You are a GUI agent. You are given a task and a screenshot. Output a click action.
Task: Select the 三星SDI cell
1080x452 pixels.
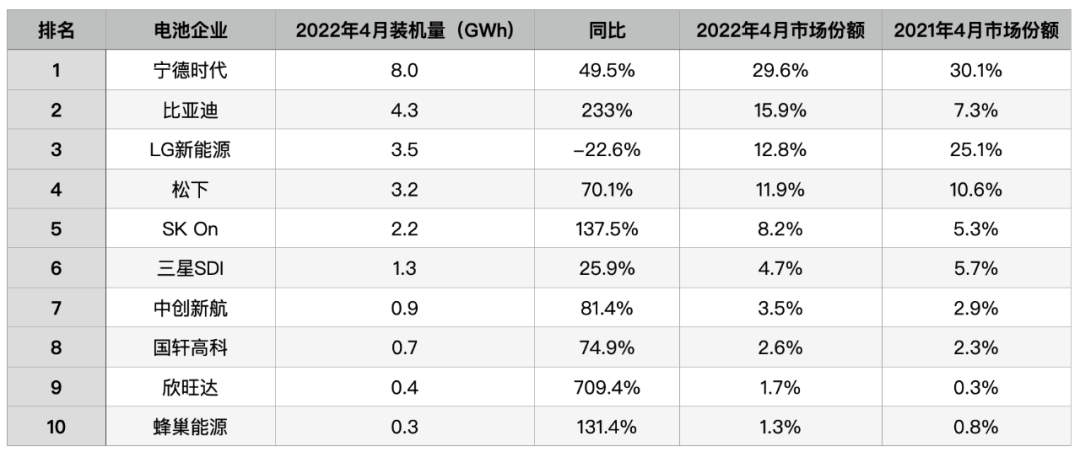coord(186,269)
